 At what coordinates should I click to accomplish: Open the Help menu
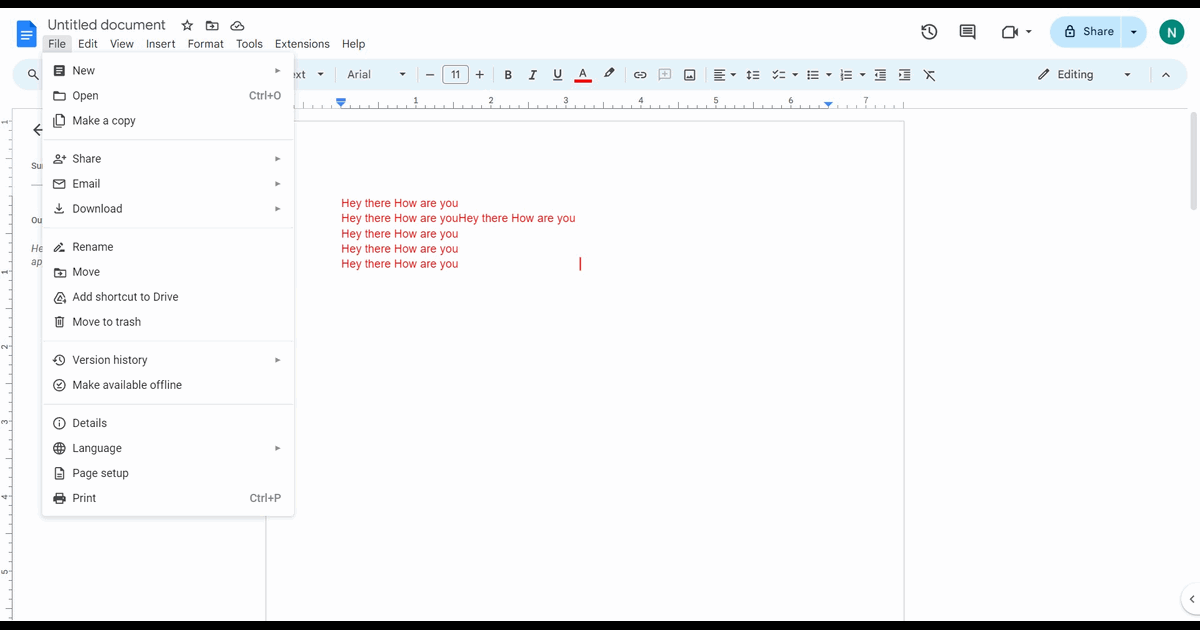(x=353, y=44)
